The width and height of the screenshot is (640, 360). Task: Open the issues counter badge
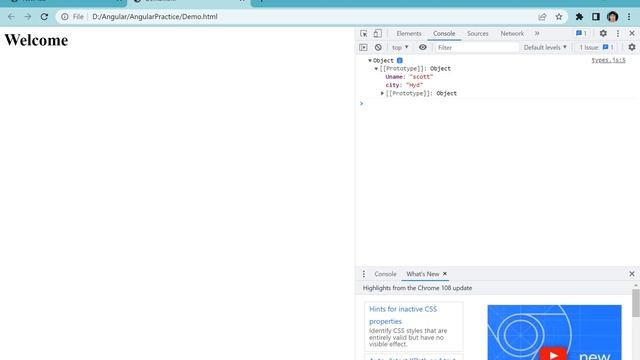click(x=581, y=33)
